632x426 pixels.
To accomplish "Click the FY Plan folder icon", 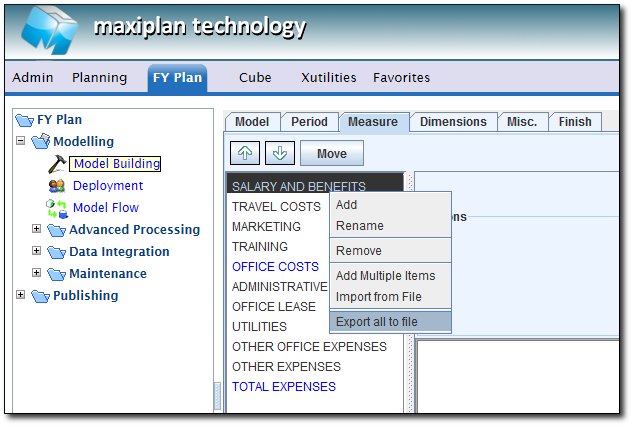I will pyautogui.click(x=24, y=120).
